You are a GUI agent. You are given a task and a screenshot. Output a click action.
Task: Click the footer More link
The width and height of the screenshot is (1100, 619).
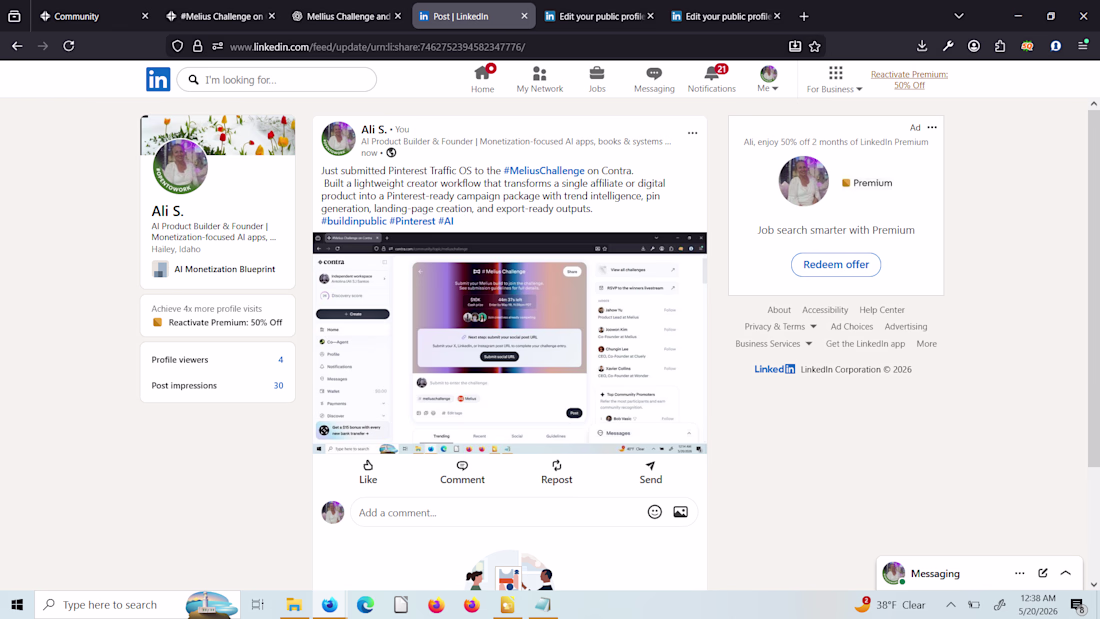point(926,344)
